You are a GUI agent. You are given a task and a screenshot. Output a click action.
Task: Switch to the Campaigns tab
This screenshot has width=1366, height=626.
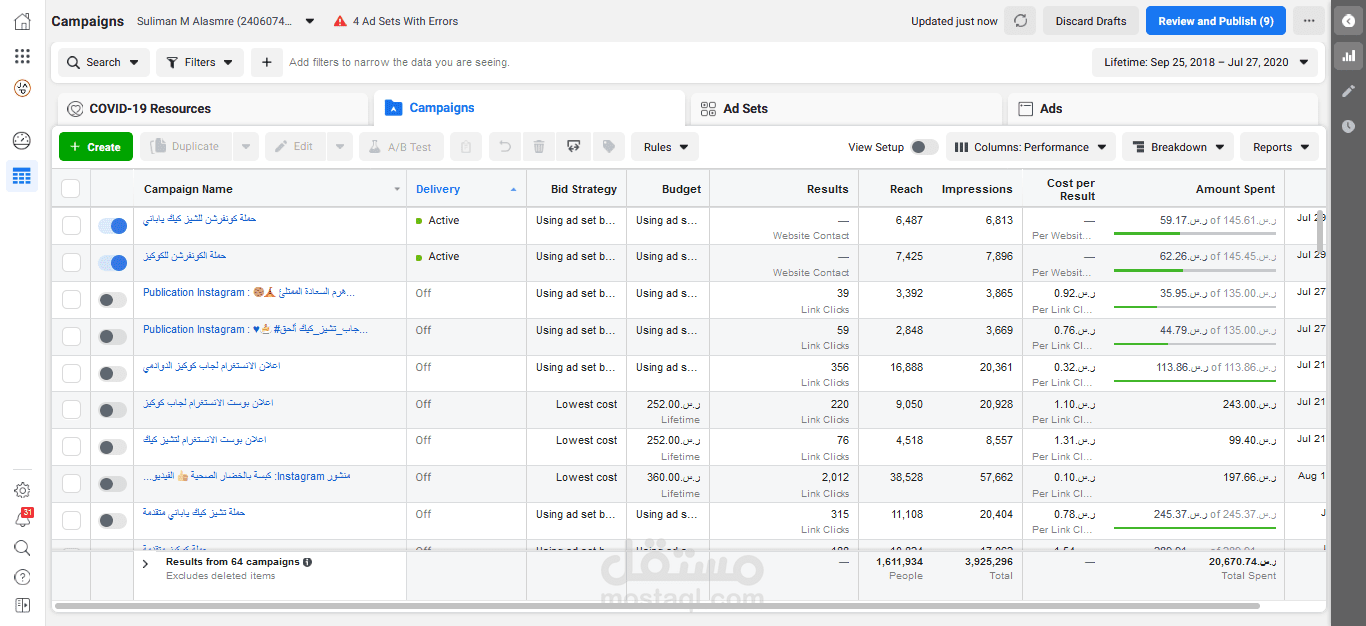pyautogui.click(x=529, y=108)
